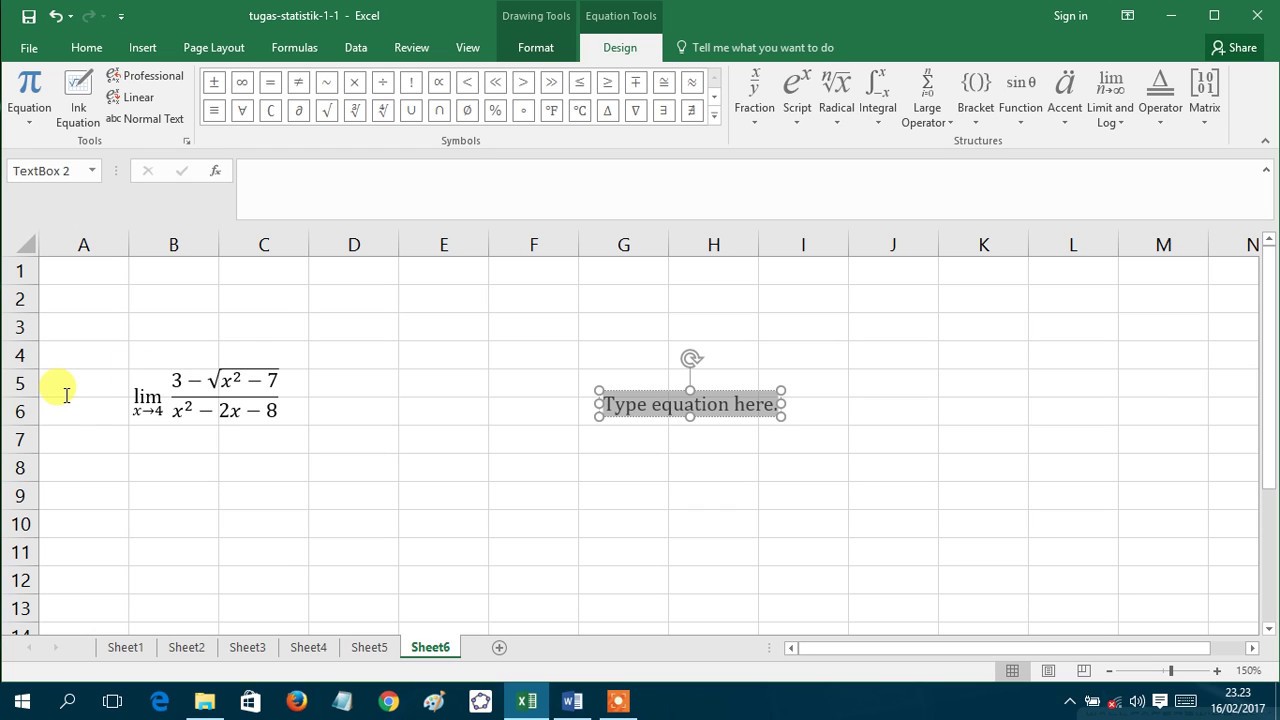Open Ink Equation tool
This screenshot has height=720, width=1280.
click(x=78, y=99)
